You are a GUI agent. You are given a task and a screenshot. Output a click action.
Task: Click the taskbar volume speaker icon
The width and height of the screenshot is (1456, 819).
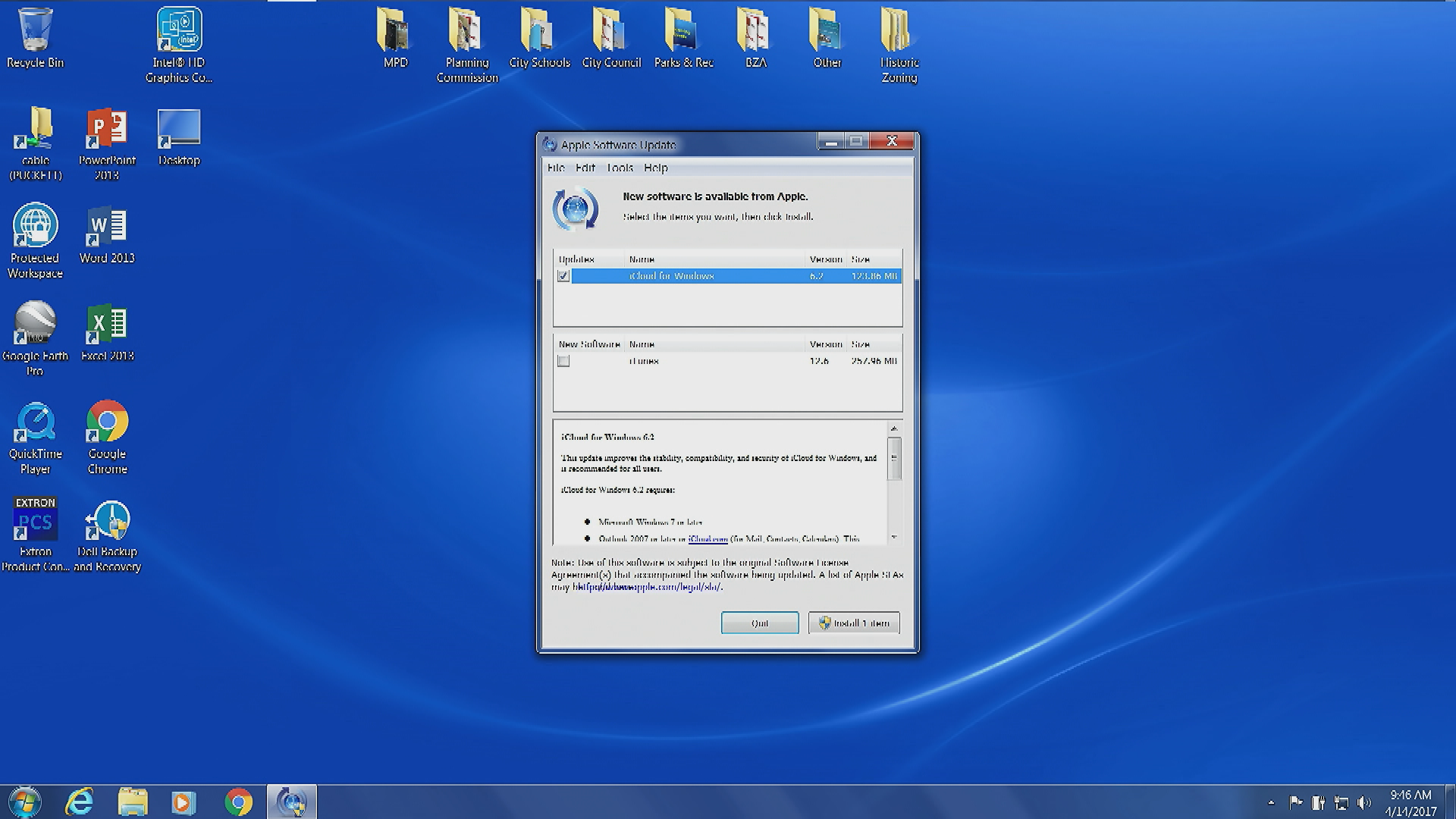click(x=1364, y=802)
